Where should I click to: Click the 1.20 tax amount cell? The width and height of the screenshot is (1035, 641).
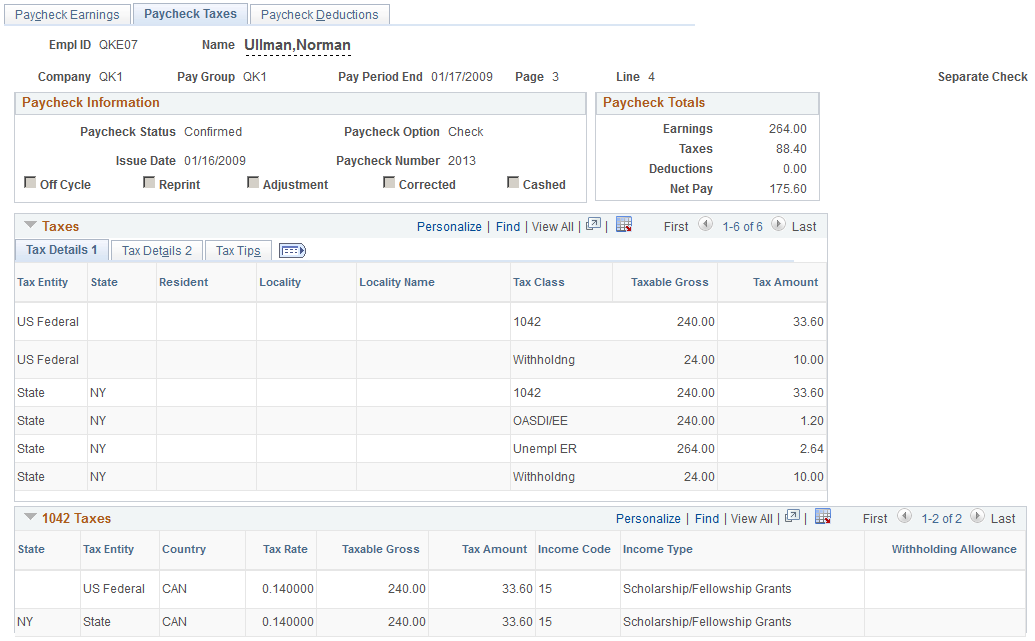[812, 421]
